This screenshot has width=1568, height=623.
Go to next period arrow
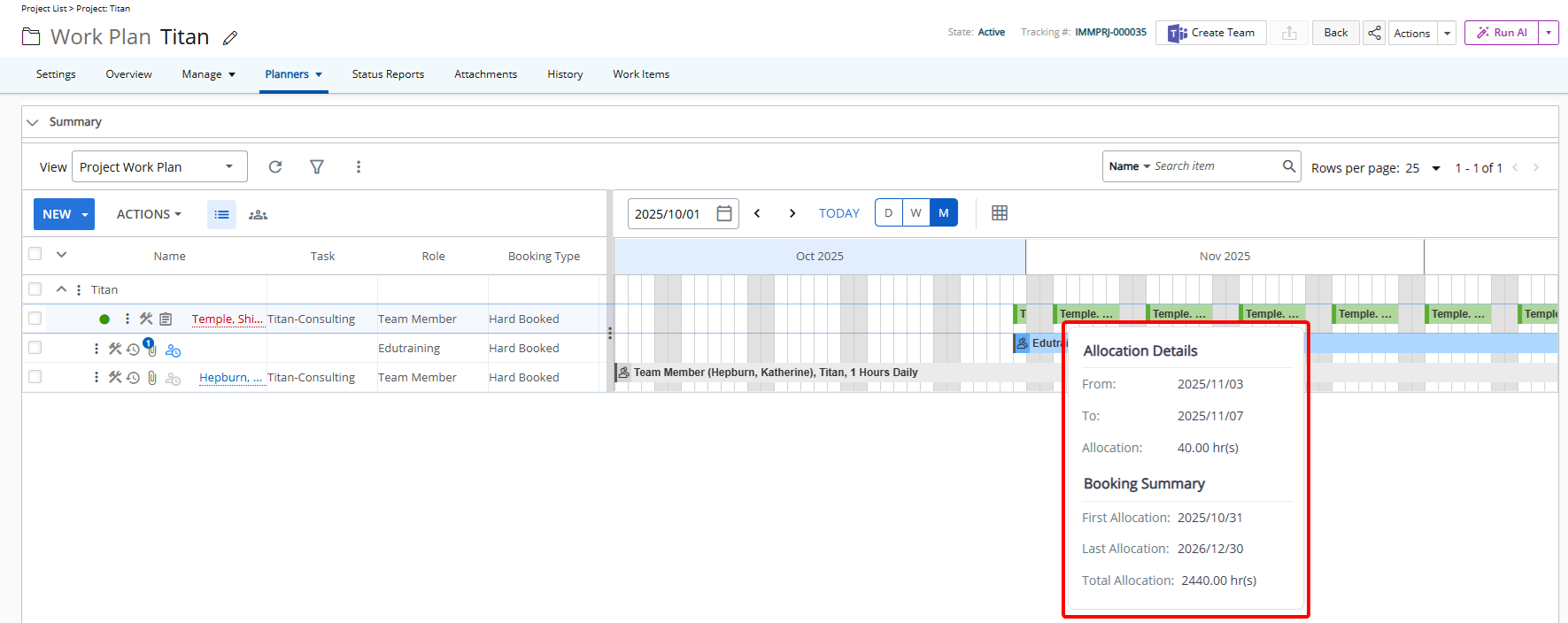point(792,213)
